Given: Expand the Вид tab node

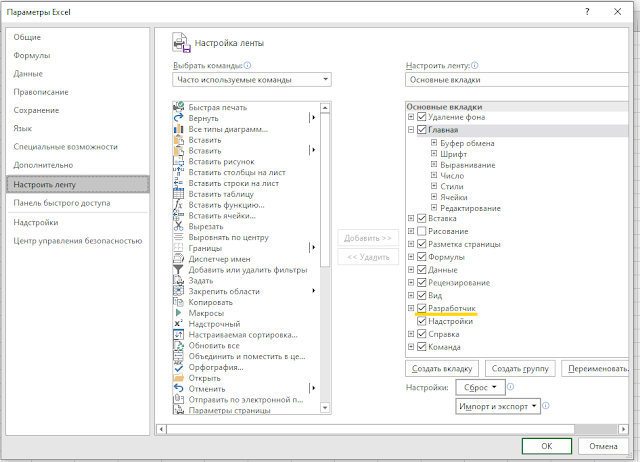Looking at the screenshot, I should tap(411, 295).
